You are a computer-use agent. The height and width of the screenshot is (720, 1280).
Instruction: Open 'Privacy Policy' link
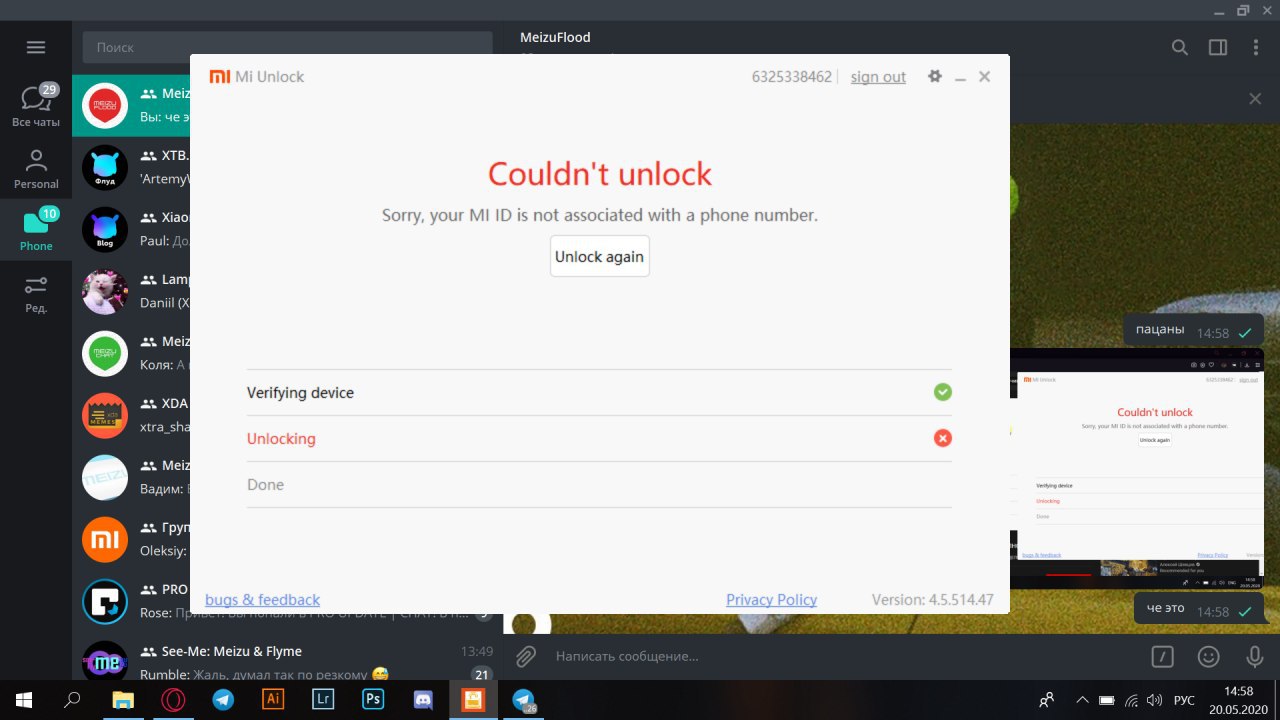click(771, 599)
